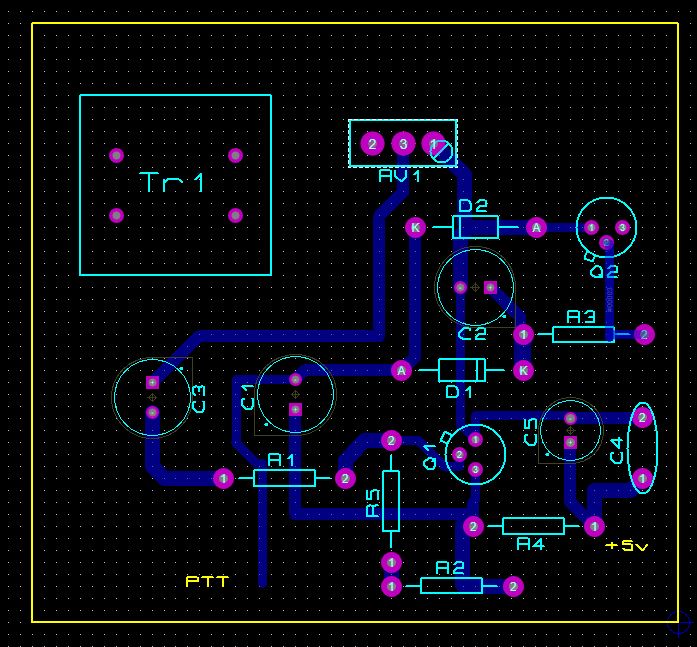Select the Q2 designator label
Screen dimensions: 697x647
coord(604,272)
